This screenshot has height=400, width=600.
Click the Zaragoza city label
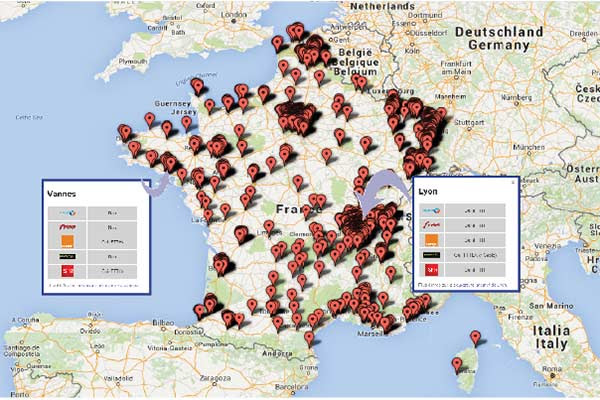tap(215, 378)
